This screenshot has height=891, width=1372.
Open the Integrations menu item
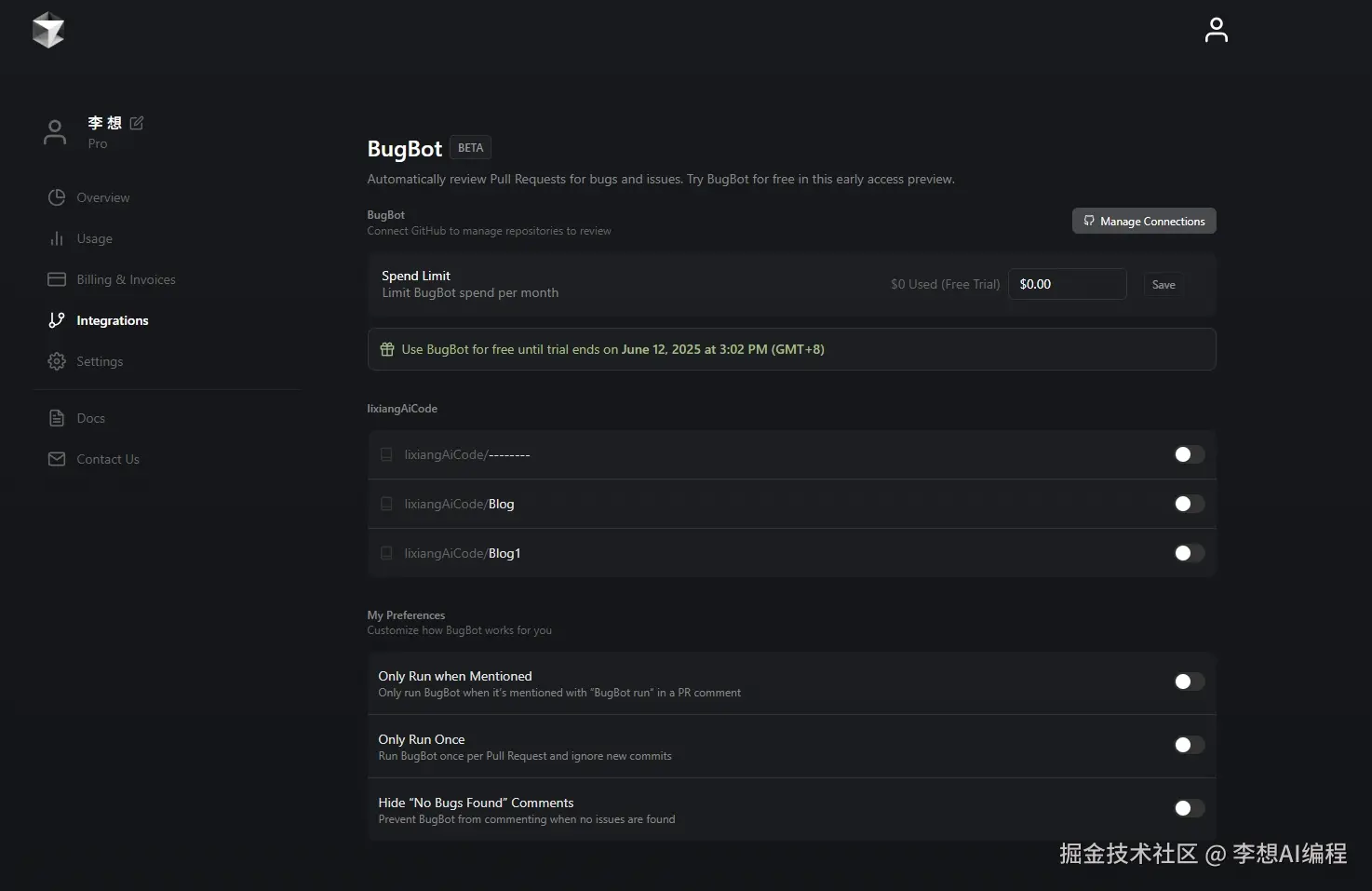click(112, 320)
